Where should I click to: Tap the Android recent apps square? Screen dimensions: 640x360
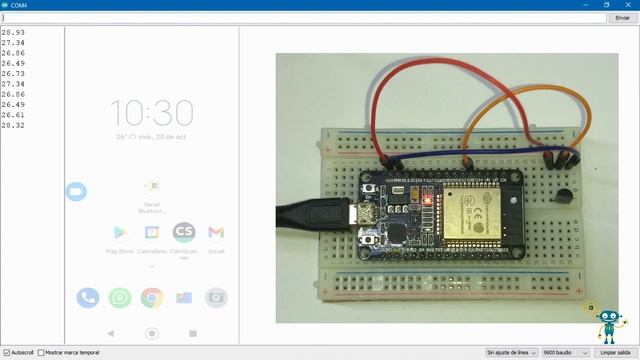(193, 333)
